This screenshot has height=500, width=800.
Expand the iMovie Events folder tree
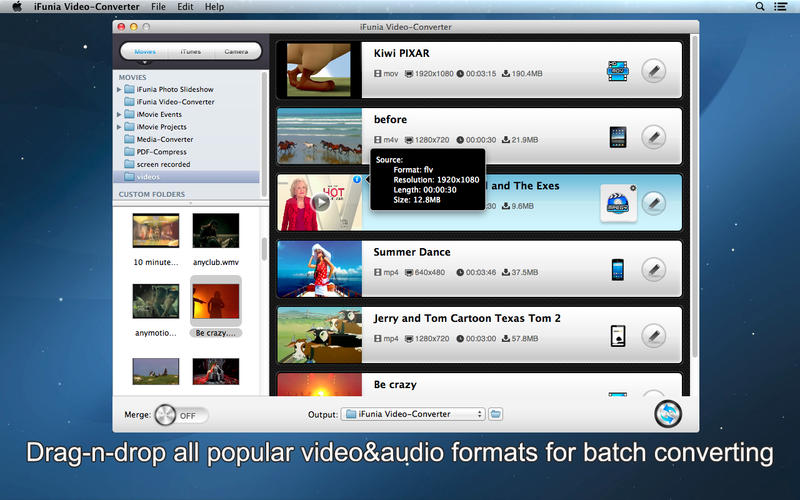pyautogui.click(x=120, y=114)
